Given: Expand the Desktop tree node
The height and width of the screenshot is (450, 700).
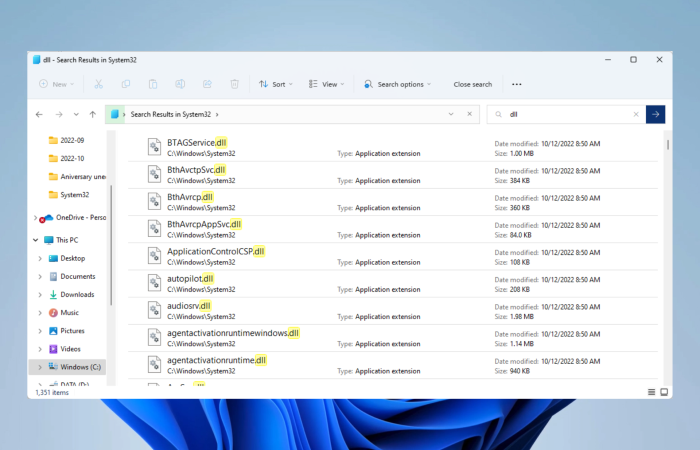Looking at the screenshot, I should [40, 258].
